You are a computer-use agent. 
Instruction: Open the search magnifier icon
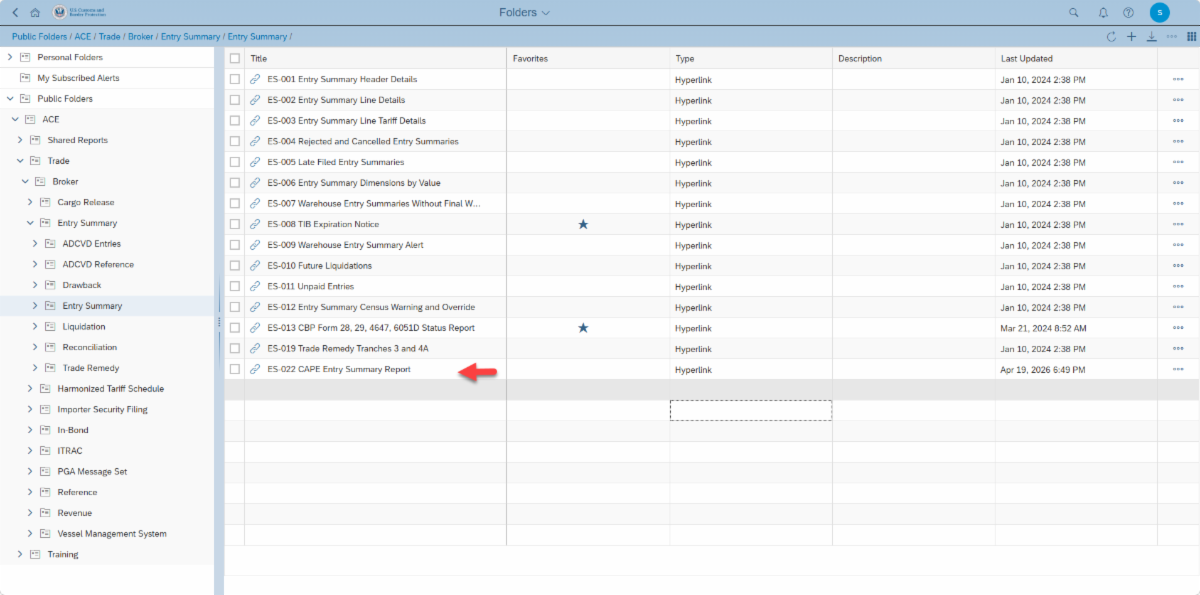1074,13
